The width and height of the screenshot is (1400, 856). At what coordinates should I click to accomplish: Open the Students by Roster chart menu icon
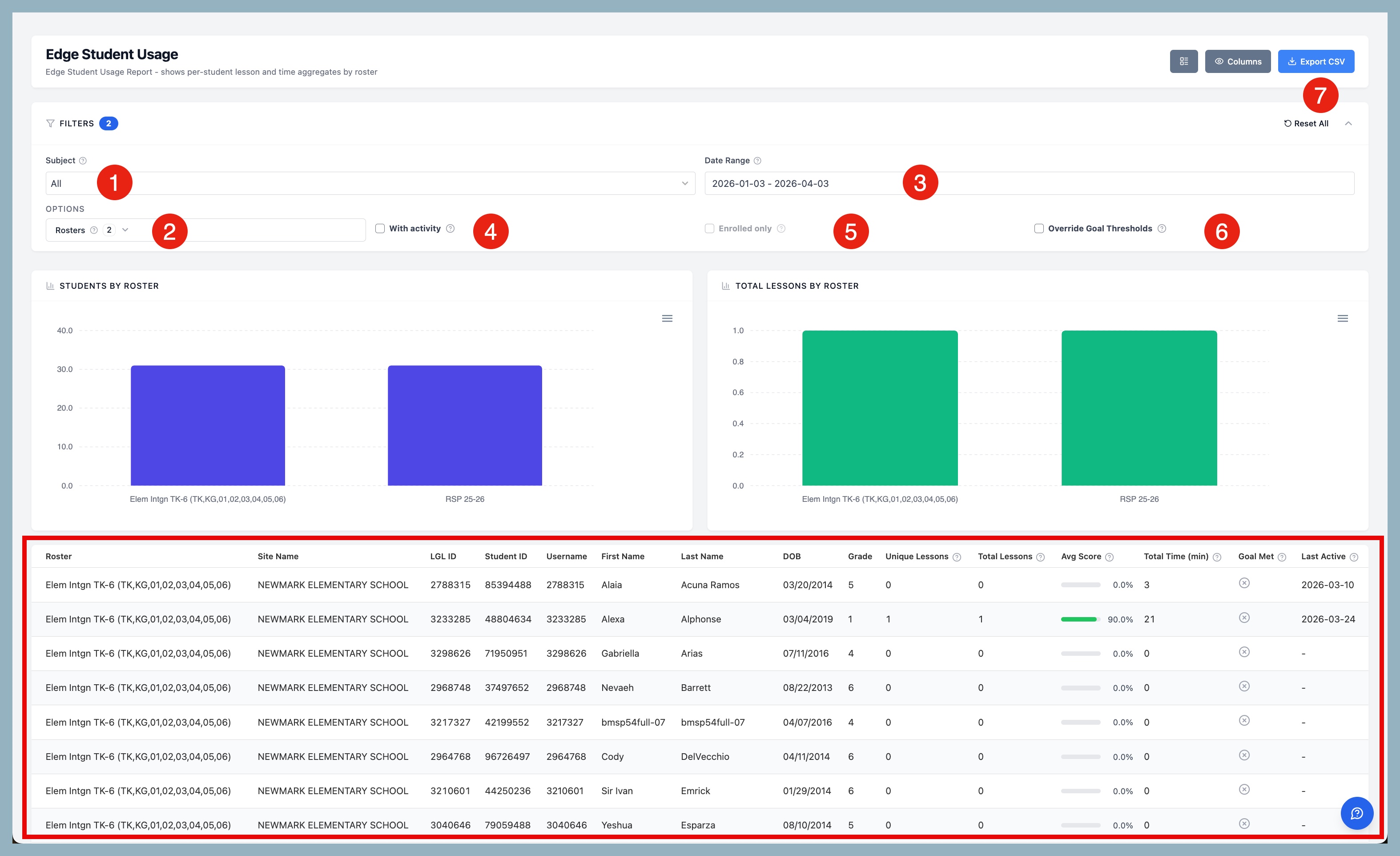click(667, 318)
